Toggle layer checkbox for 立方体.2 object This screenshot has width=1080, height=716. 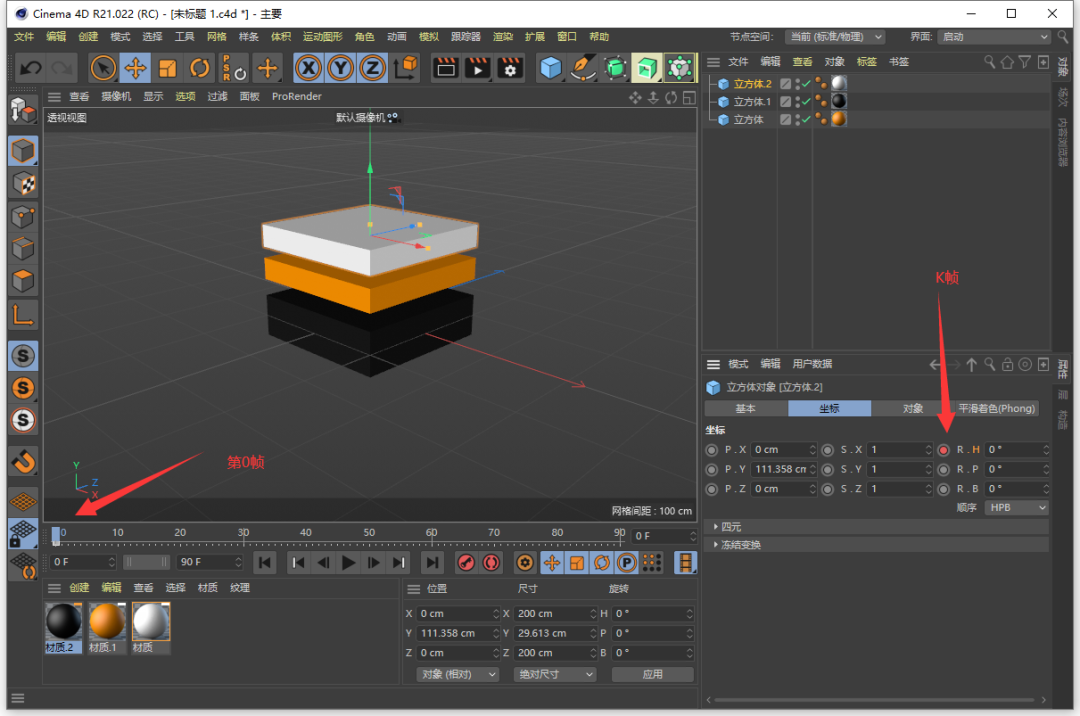coord(786,84)
